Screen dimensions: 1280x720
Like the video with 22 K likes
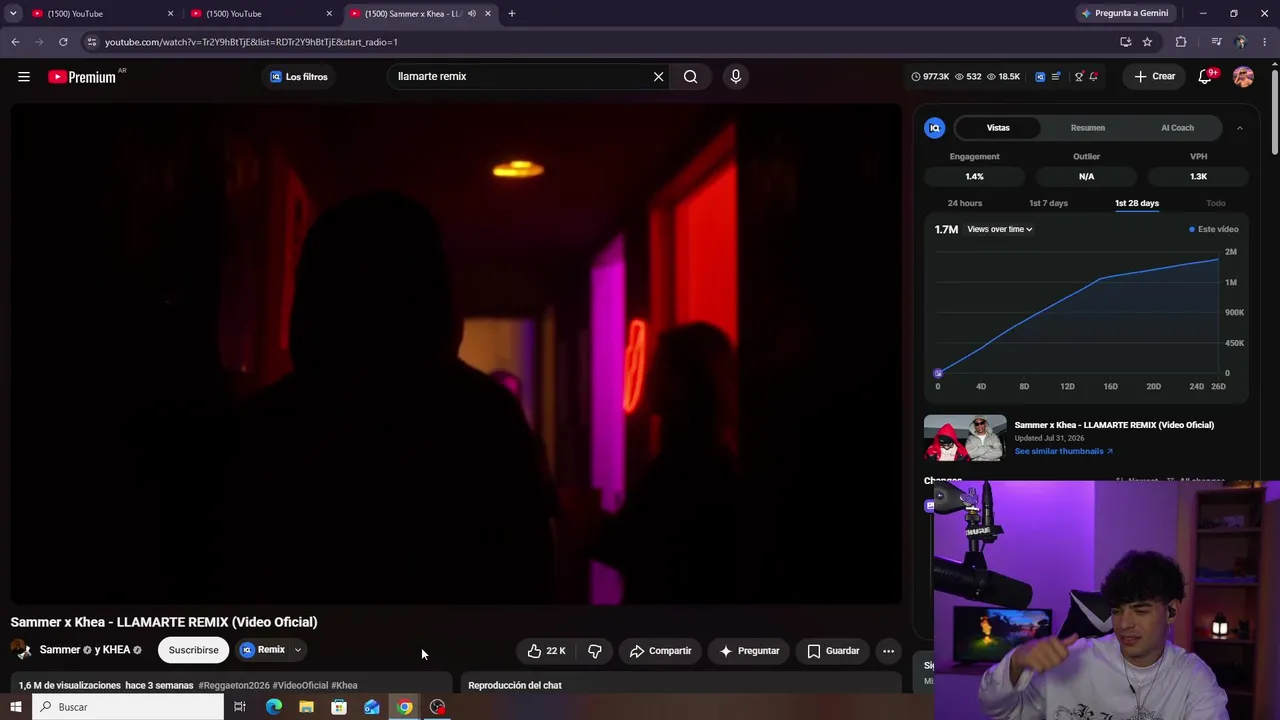(x=546, y=651)
